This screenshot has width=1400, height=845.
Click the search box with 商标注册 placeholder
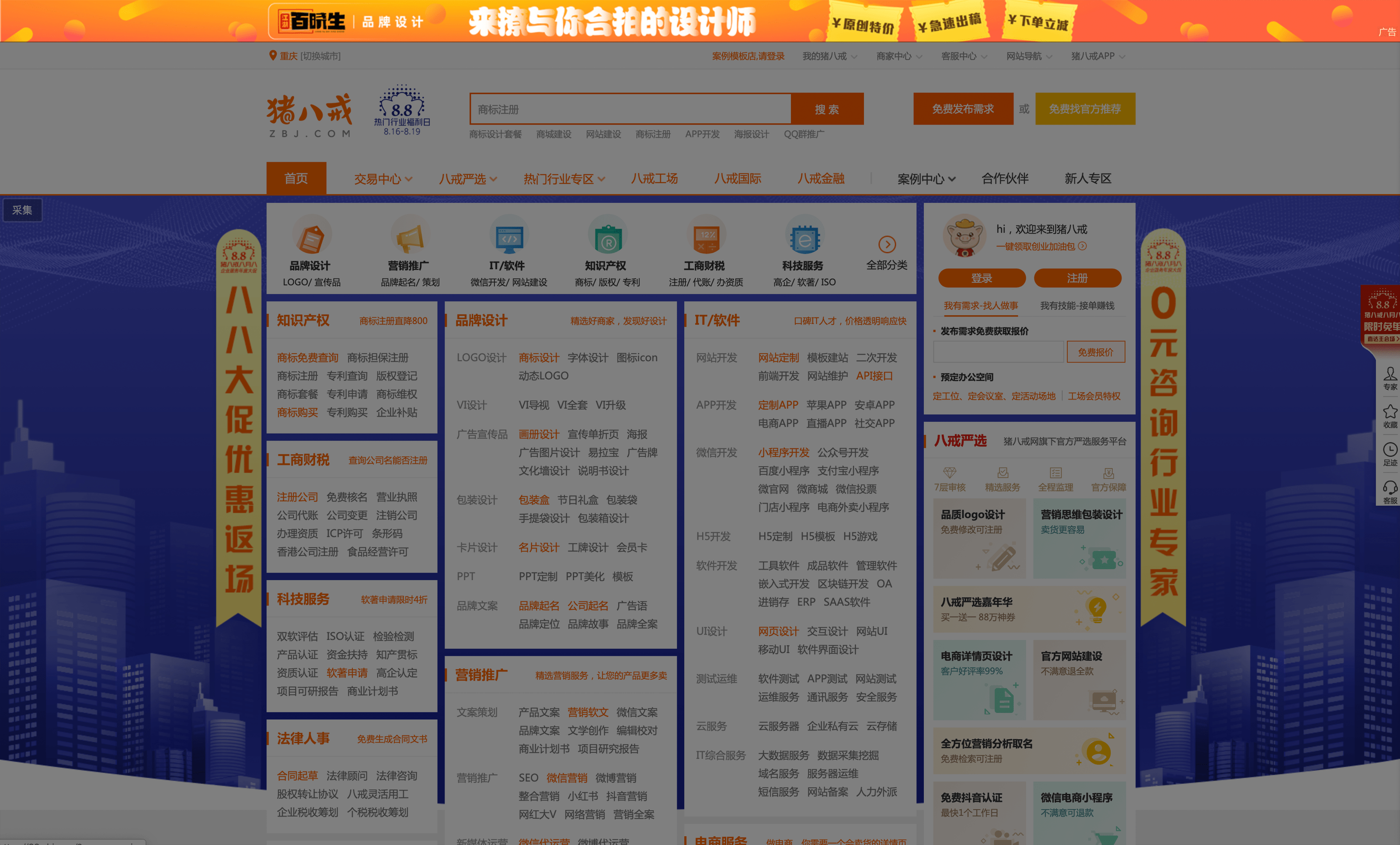[630, 109]
